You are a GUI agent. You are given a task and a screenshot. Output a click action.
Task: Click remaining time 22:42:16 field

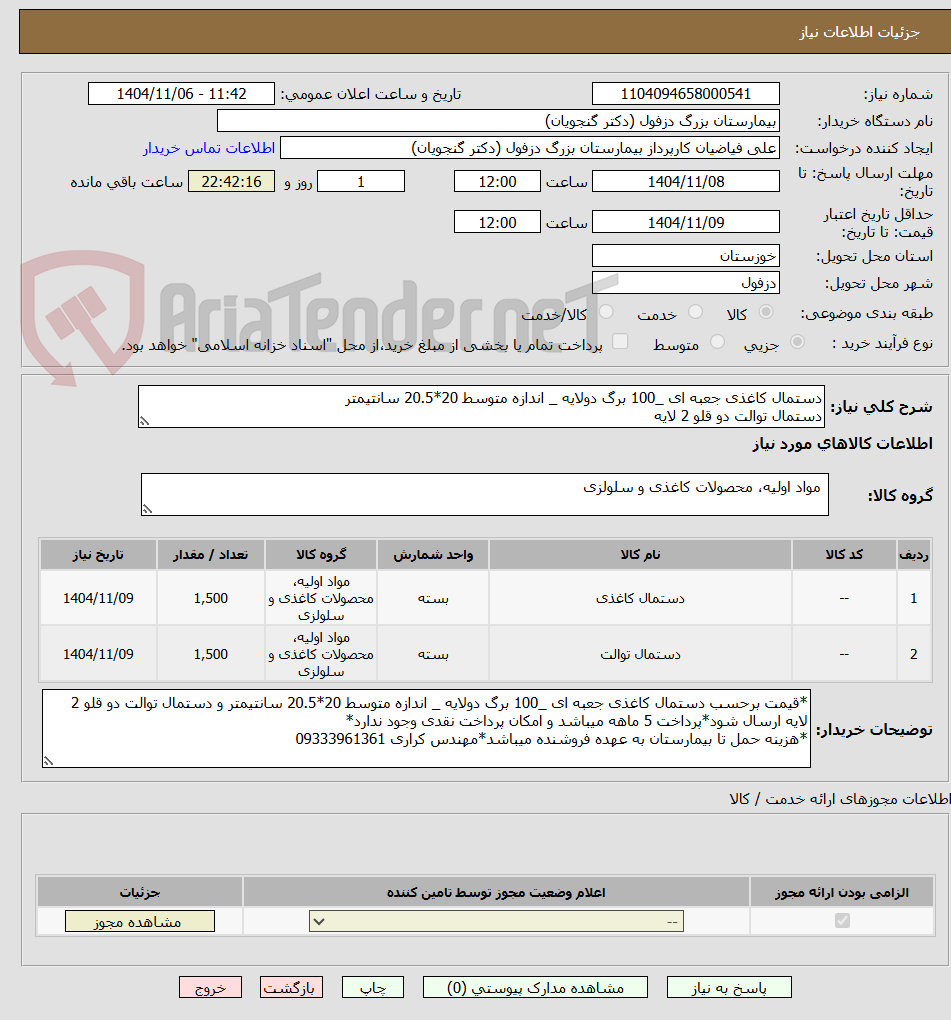click(x=232, y=181)
